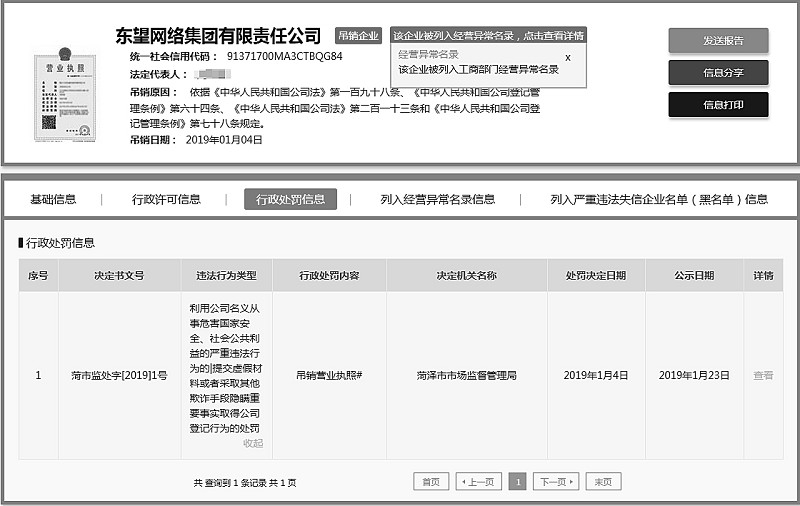
Task: Click the 信息打印 button
Action: point(718,105)
